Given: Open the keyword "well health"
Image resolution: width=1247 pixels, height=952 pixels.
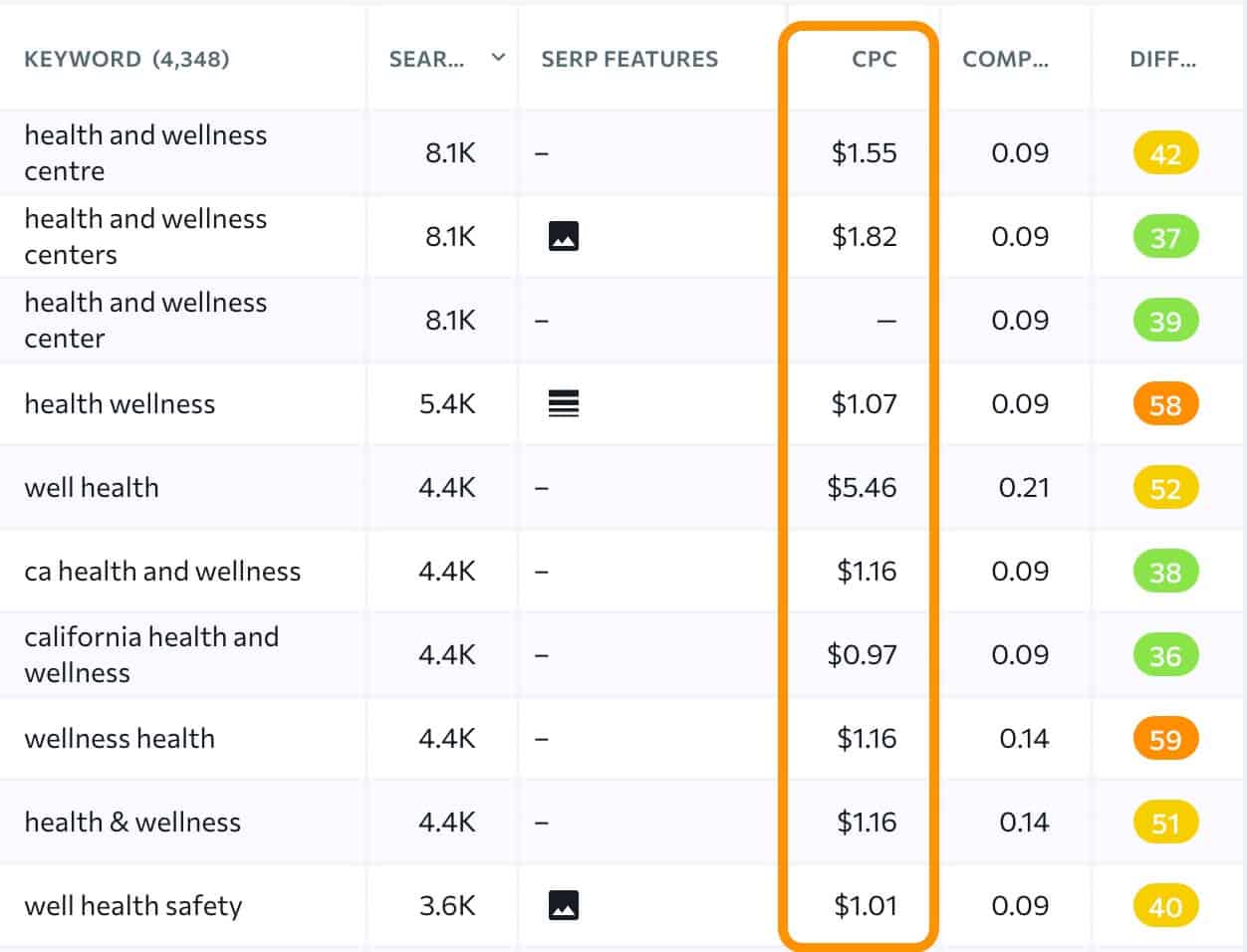Looking at the screenshot, I should pos(92,487).
